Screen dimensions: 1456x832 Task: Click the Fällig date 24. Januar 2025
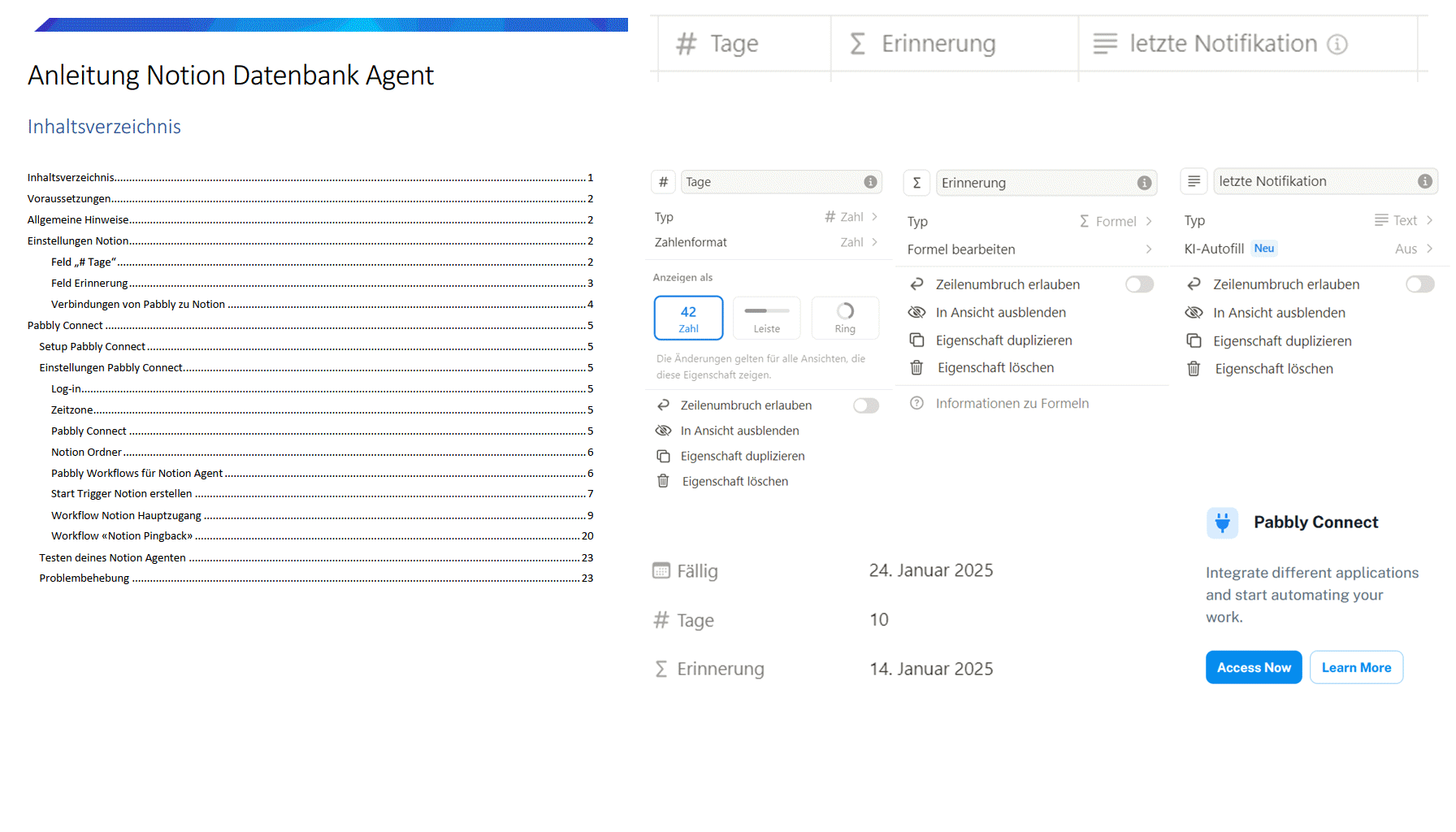931,570
